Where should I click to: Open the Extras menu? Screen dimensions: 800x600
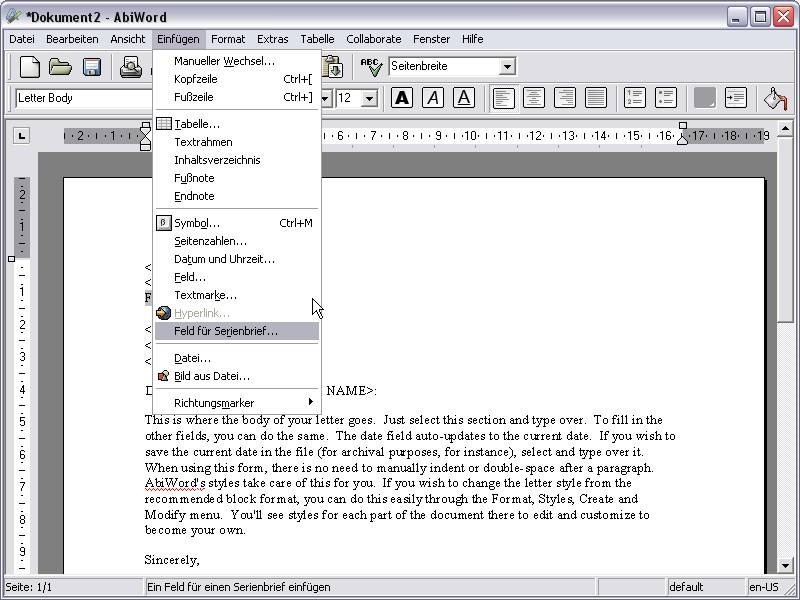272,39
